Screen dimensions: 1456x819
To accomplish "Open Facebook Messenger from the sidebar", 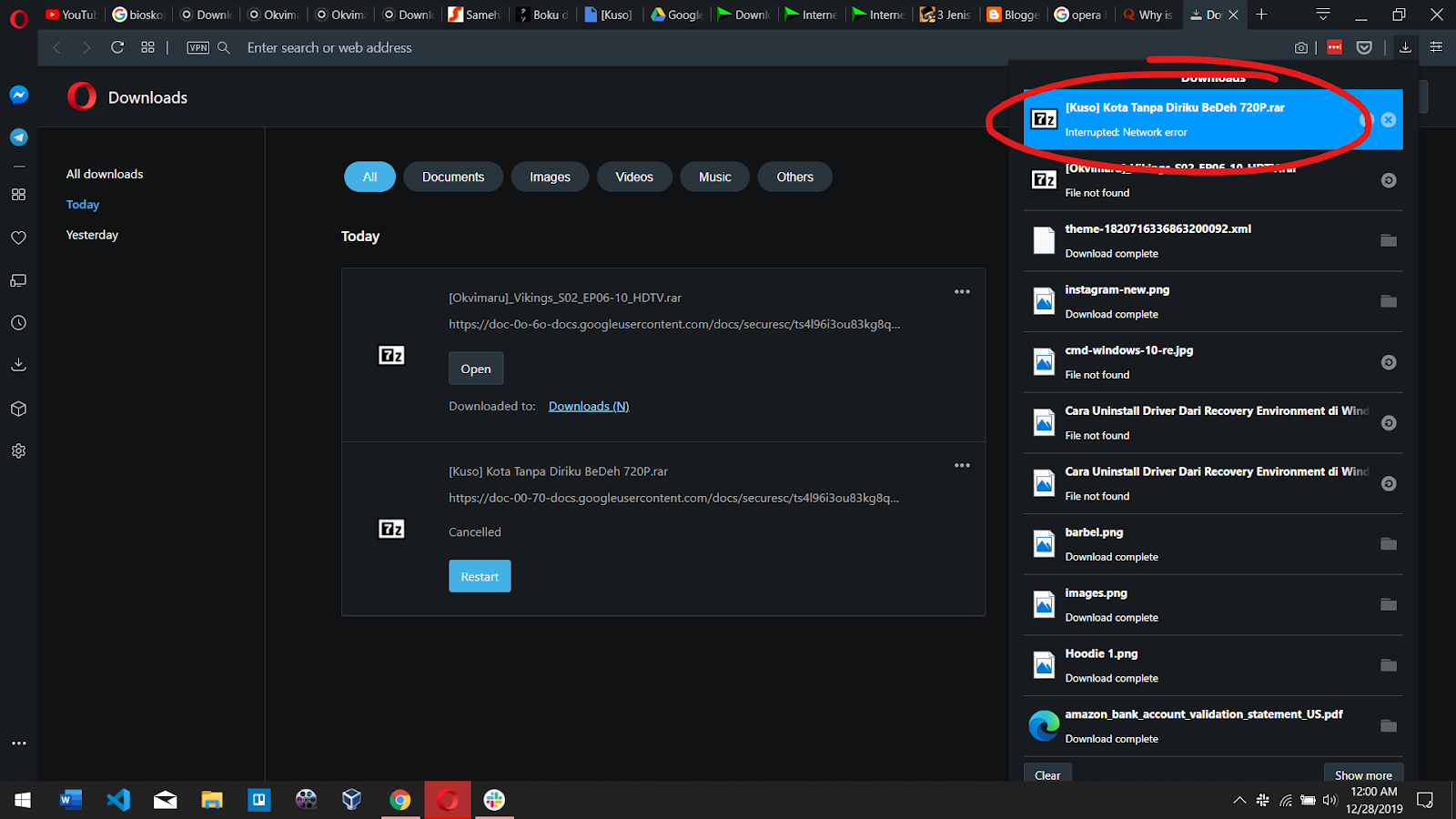I will [18, 95].
